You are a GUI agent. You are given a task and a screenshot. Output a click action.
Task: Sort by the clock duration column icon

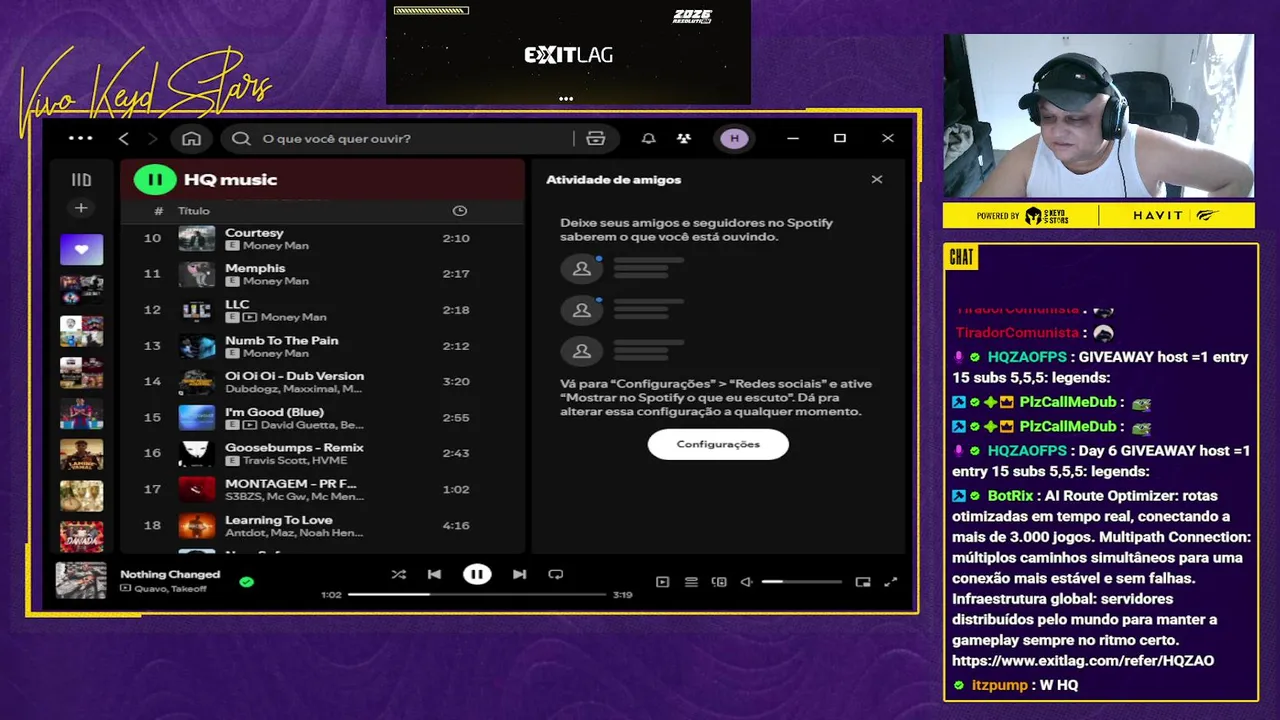(x=460, y=211)
